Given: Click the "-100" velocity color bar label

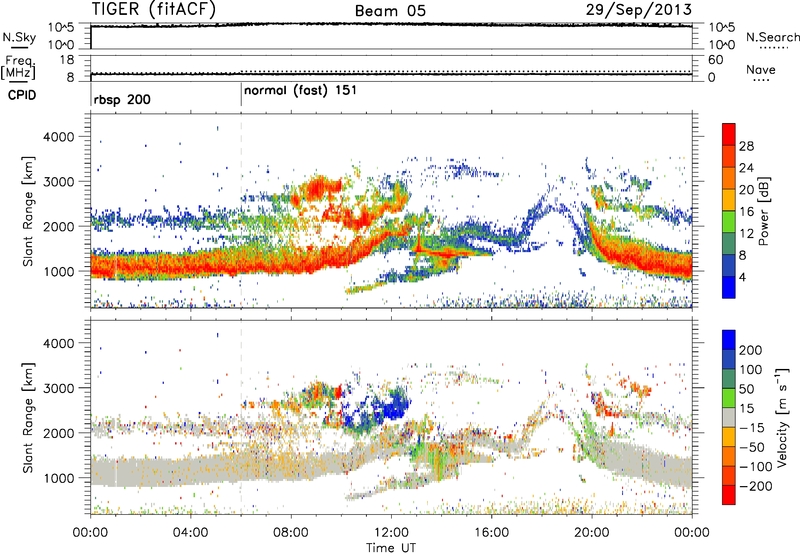Looking at the screenshot, I should 755,467.
